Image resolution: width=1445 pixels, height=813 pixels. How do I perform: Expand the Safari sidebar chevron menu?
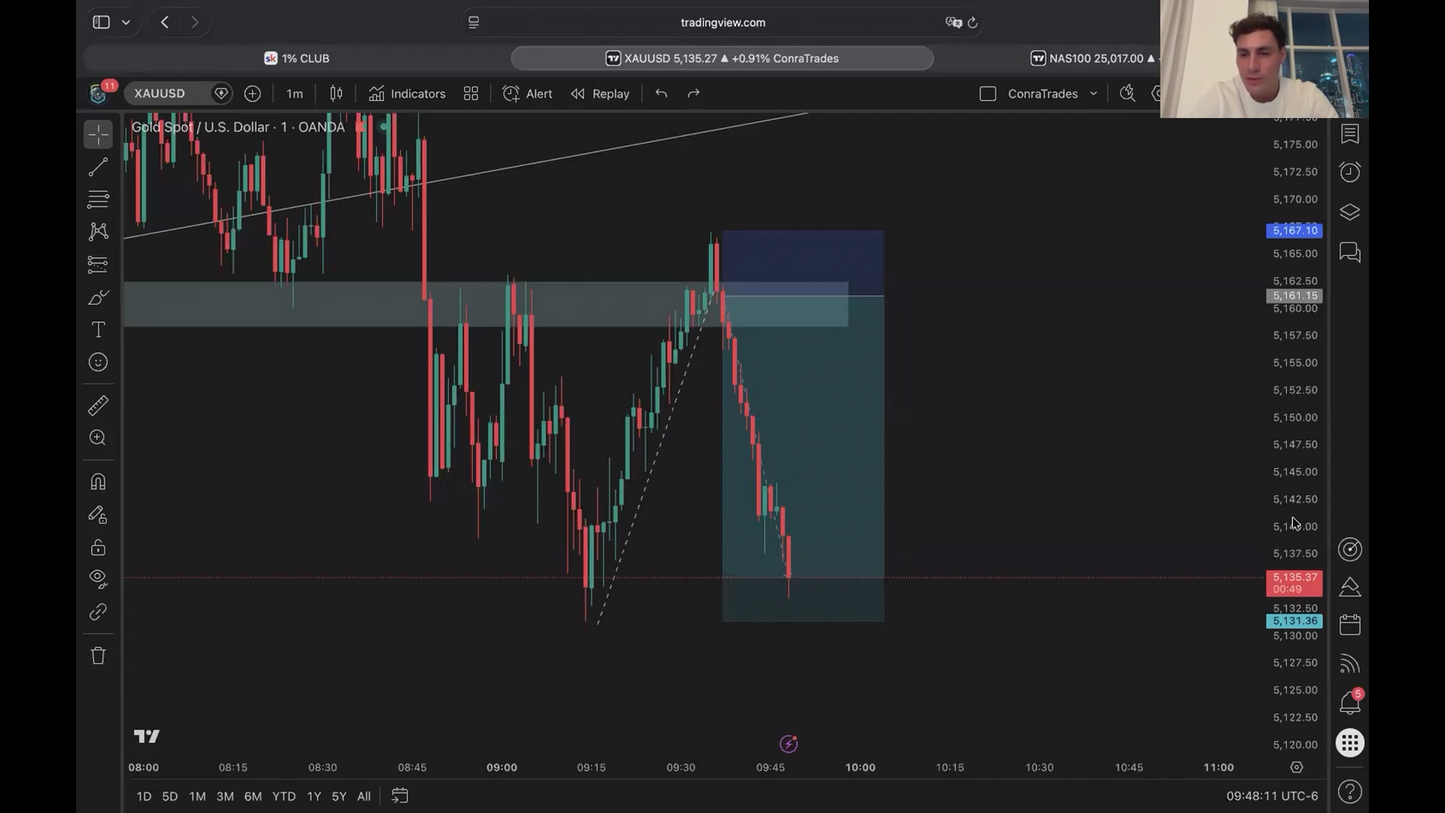coord(126,22)
